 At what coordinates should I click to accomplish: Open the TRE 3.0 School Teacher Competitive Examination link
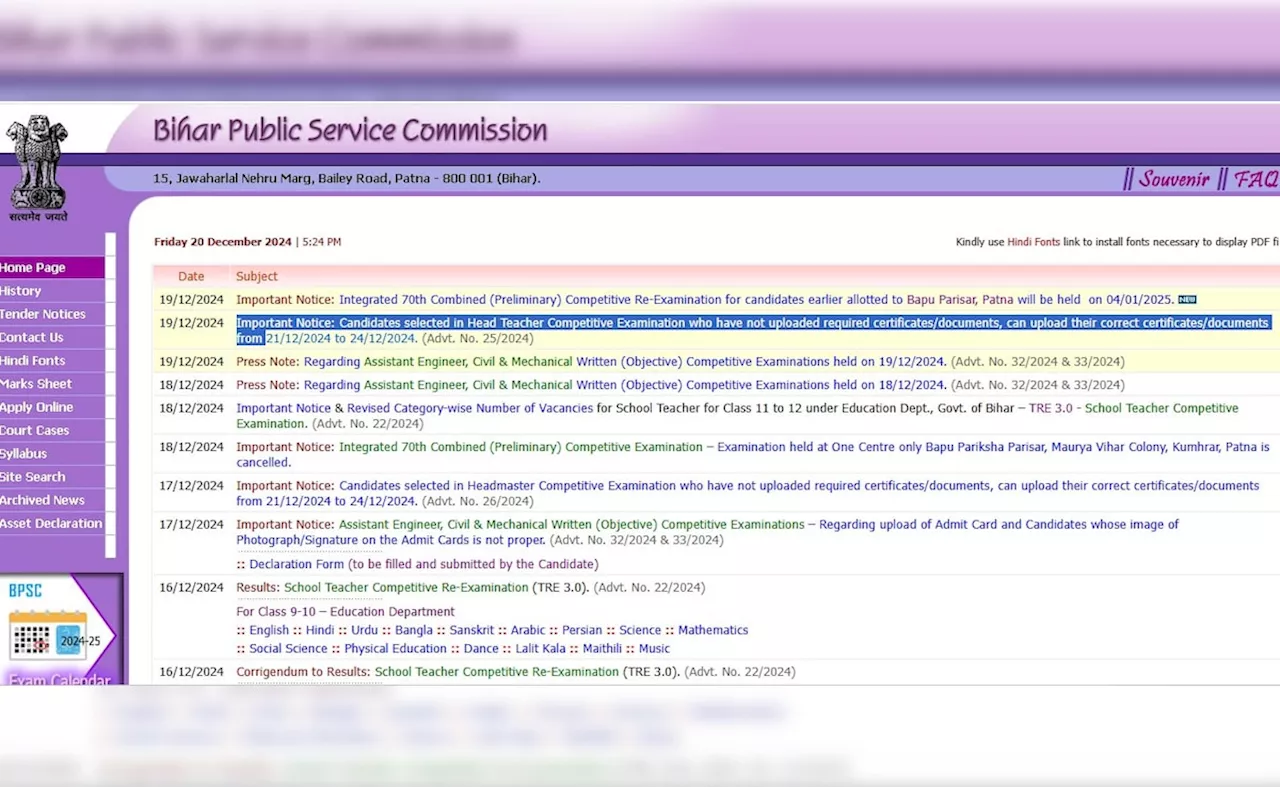click(x=737, y=416)
